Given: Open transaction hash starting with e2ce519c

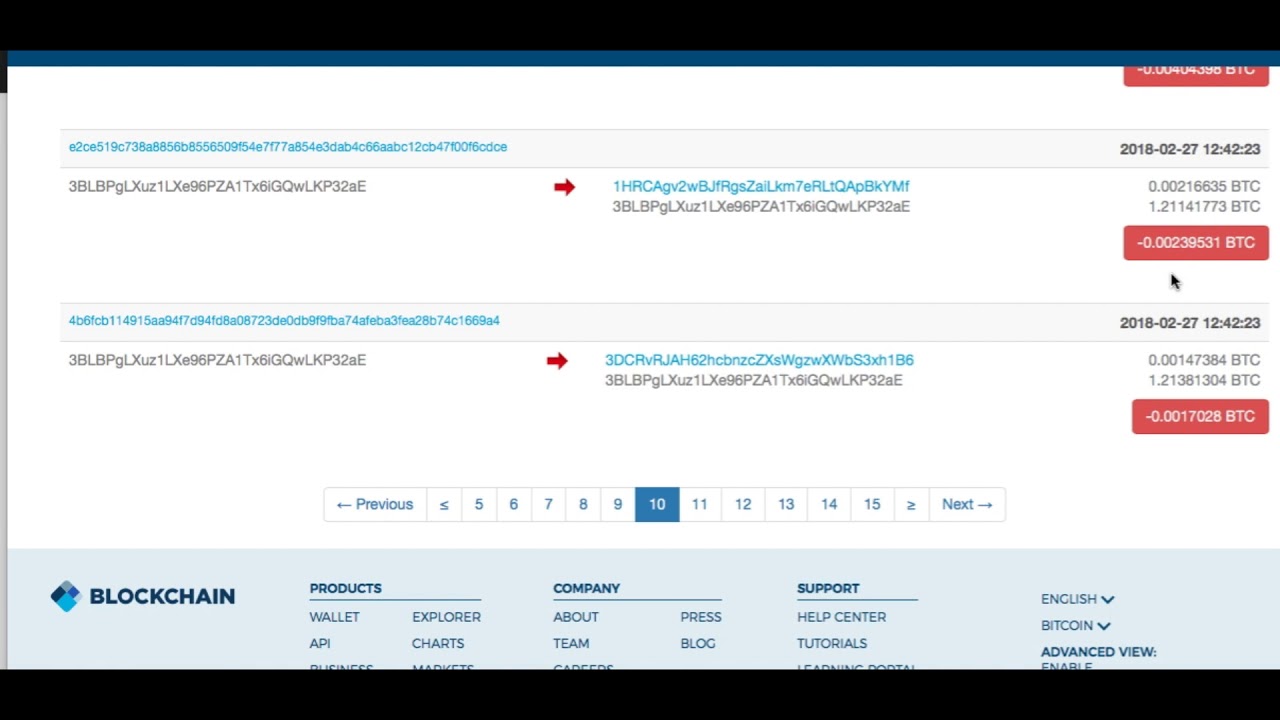Looking at the screenshot, I should pos(288,147).
